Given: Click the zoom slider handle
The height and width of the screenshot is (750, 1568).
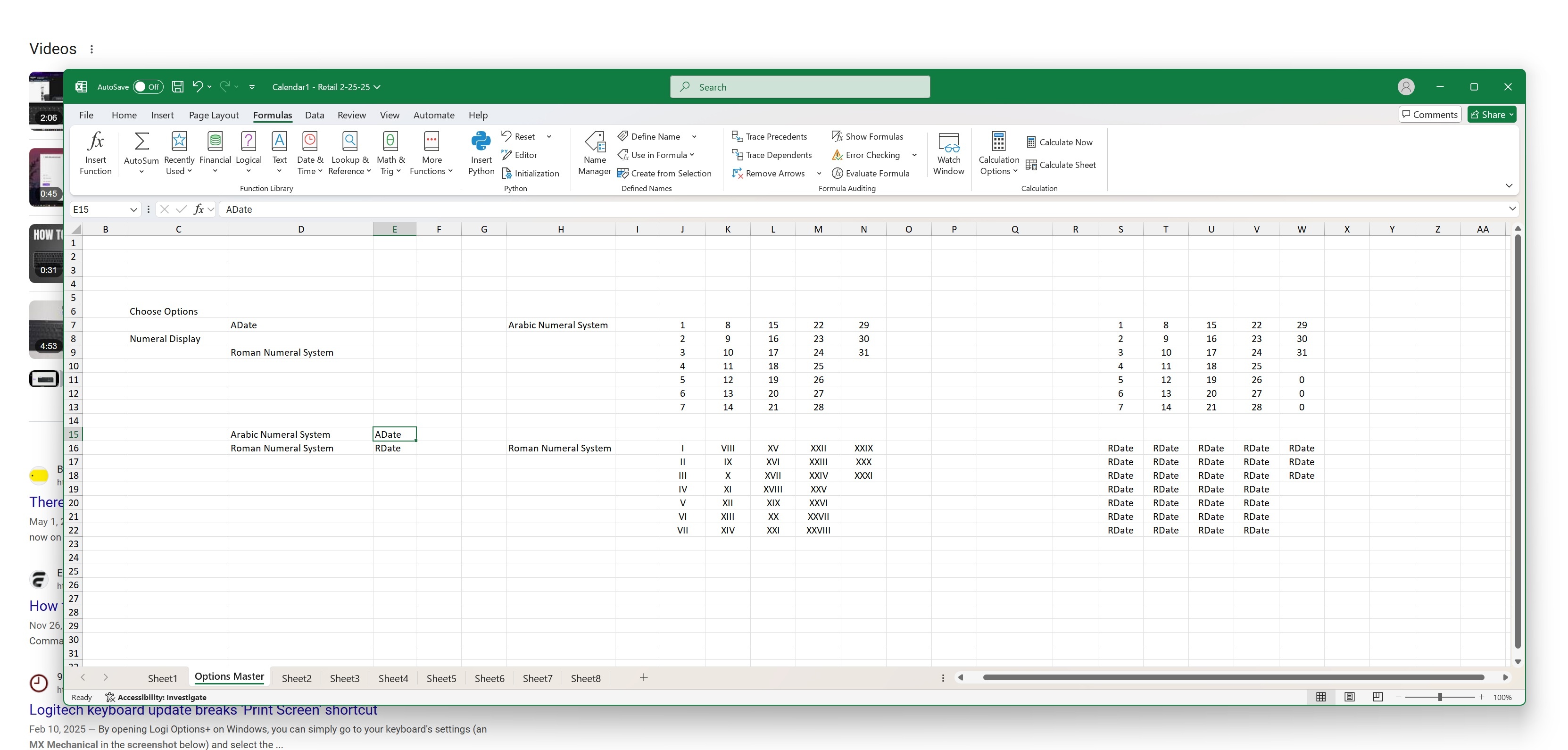Looking at the screenshot, I should coord(1440,697).
